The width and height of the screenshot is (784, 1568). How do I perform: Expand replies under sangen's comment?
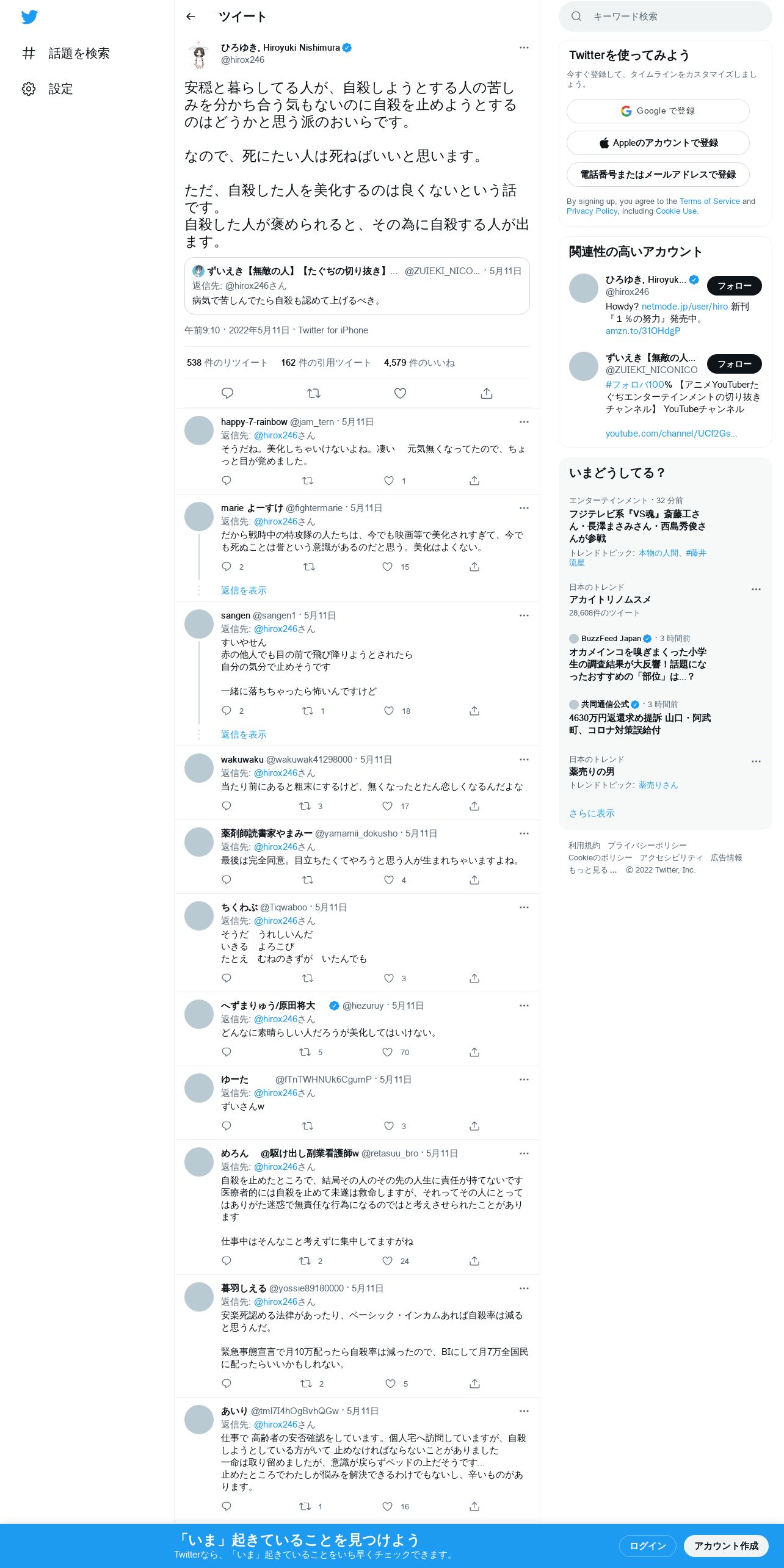click(x=244, y=735)
